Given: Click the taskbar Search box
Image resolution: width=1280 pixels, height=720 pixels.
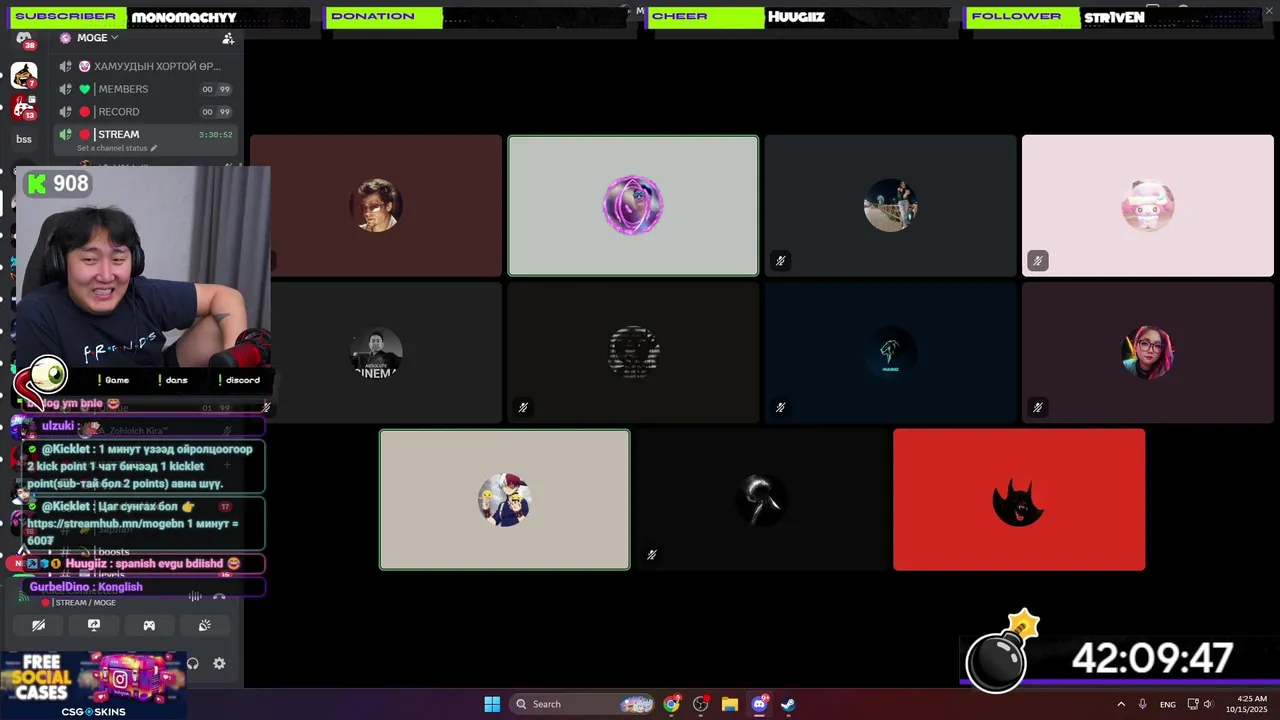Looking at the screenshot, I should click(x=583, y=704).
